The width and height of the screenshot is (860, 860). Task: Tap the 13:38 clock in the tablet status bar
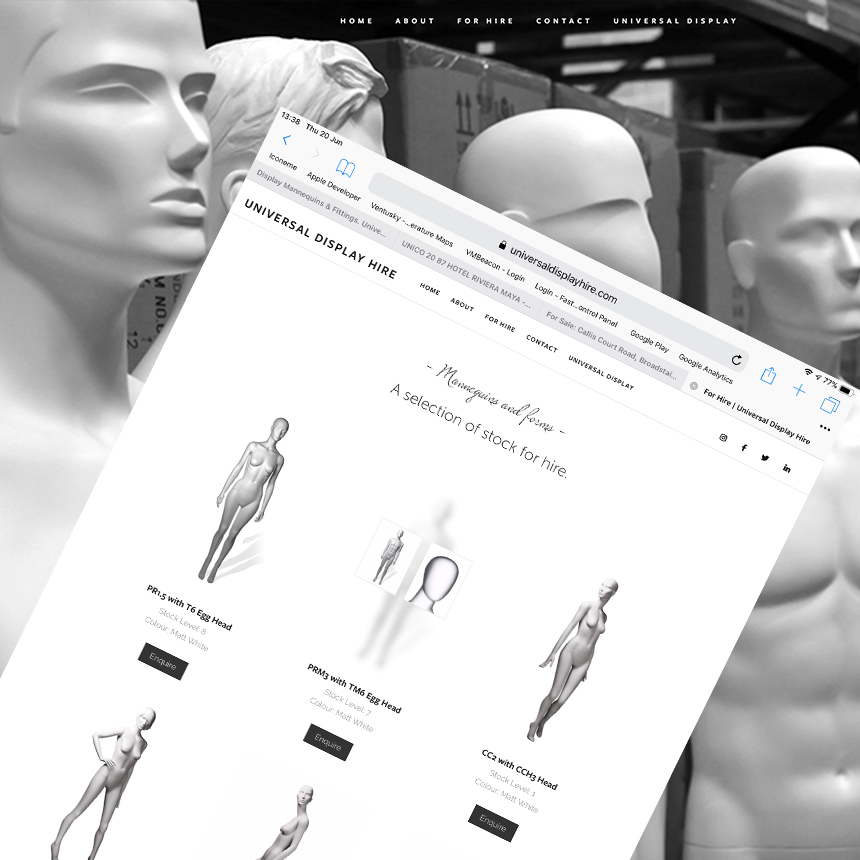coord(291,118)
